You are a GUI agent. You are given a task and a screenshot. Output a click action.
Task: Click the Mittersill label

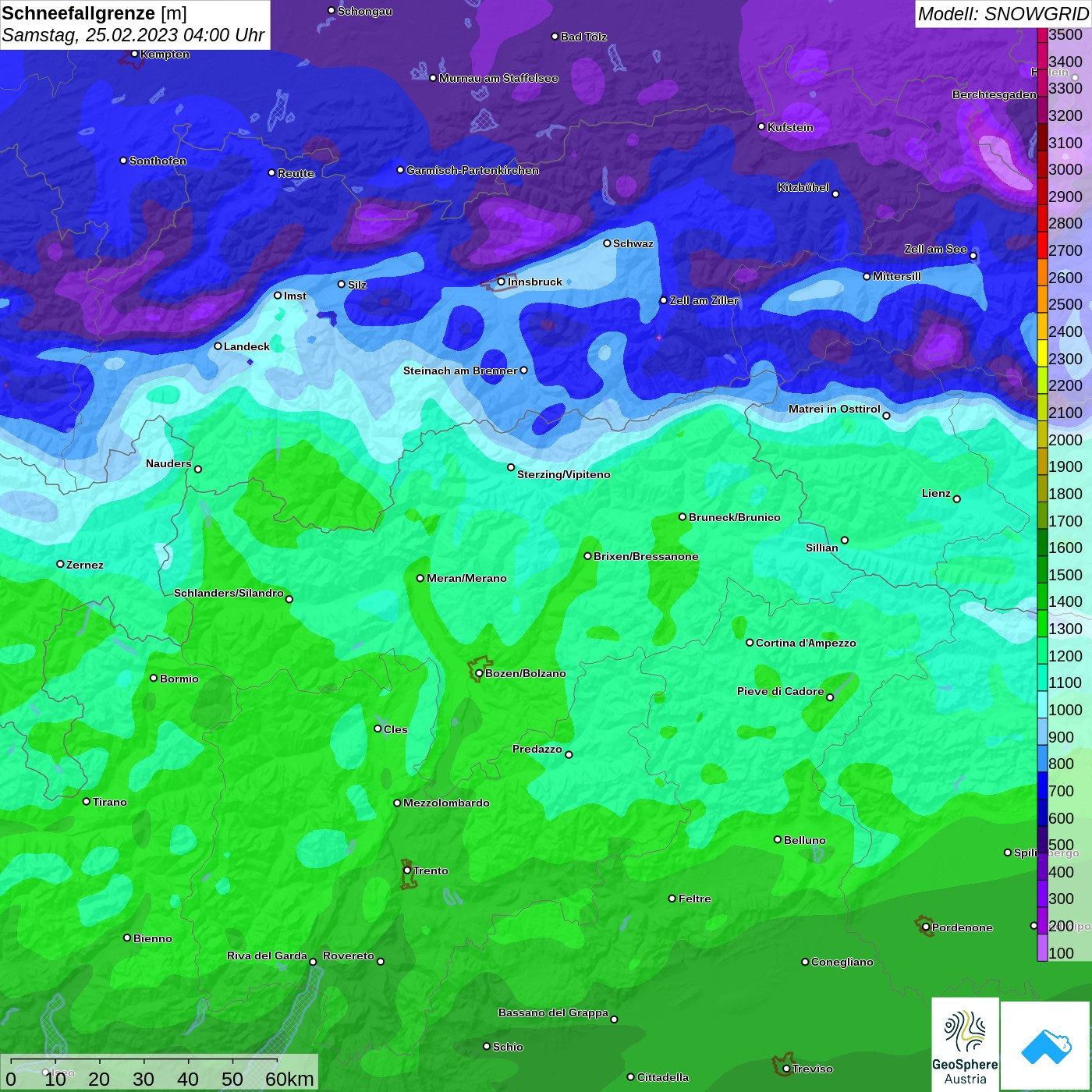pyautogui.click(x=897, y=276)
